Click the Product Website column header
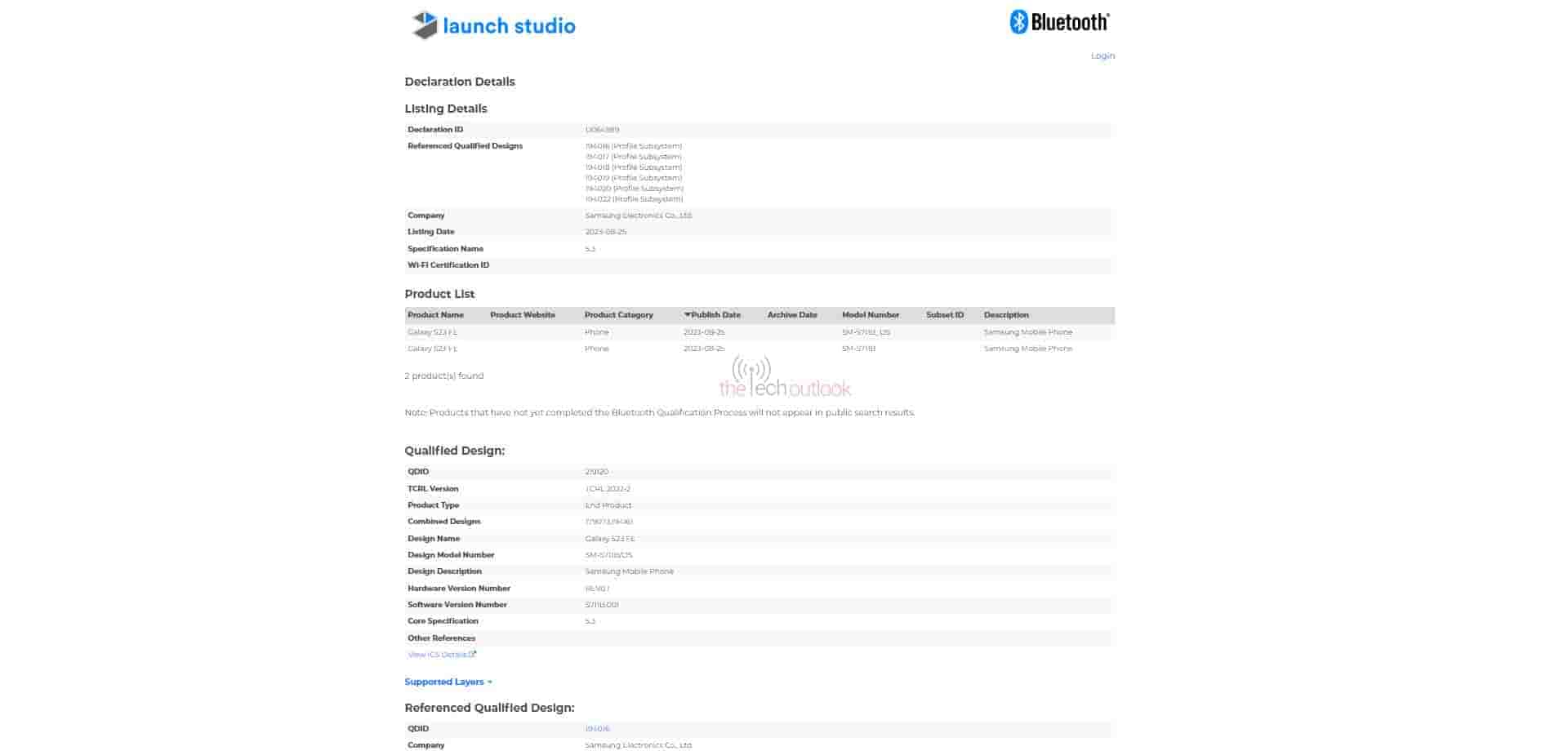1568x751 pixels. point(522,315)
